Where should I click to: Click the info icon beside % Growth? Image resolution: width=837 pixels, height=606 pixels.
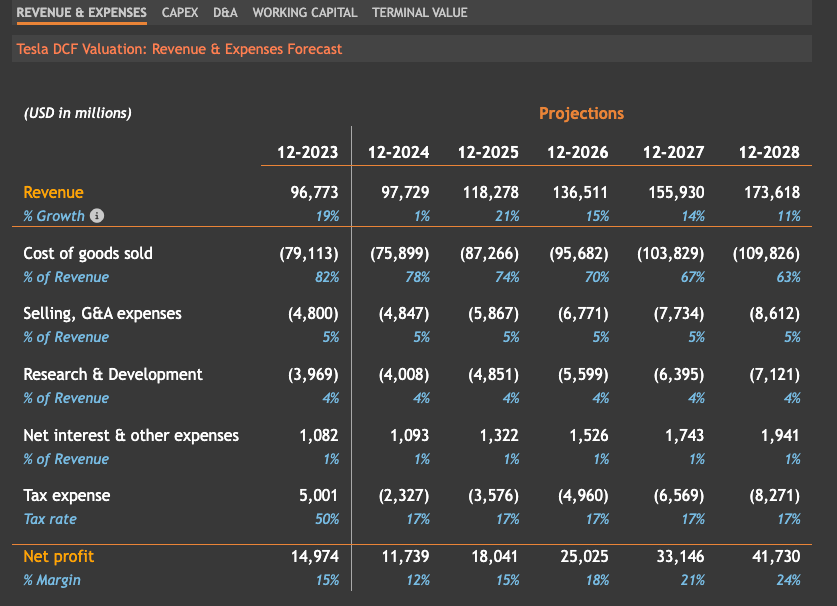(97, 216)
